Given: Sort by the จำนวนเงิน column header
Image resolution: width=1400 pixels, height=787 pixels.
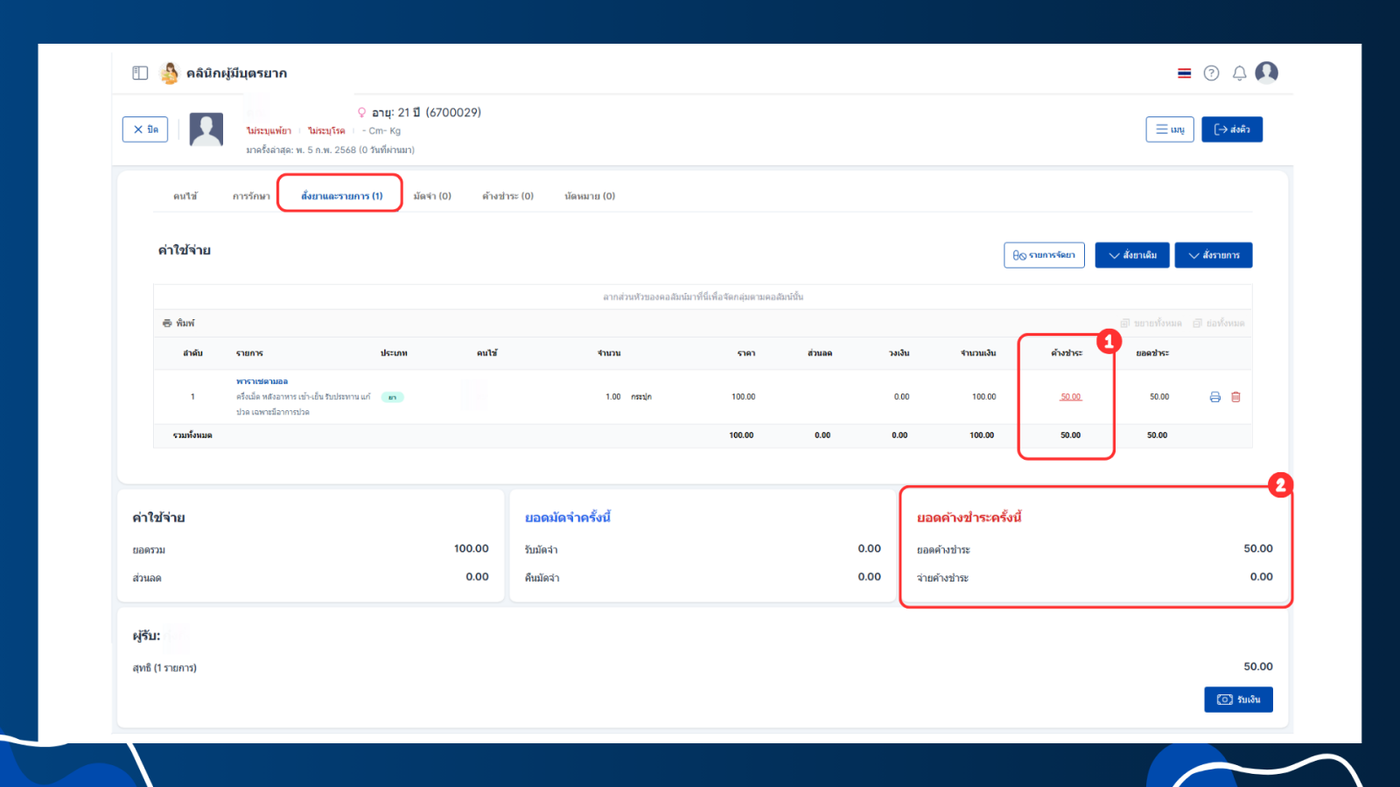Looking at the screenshot, I should click(978, 353).
